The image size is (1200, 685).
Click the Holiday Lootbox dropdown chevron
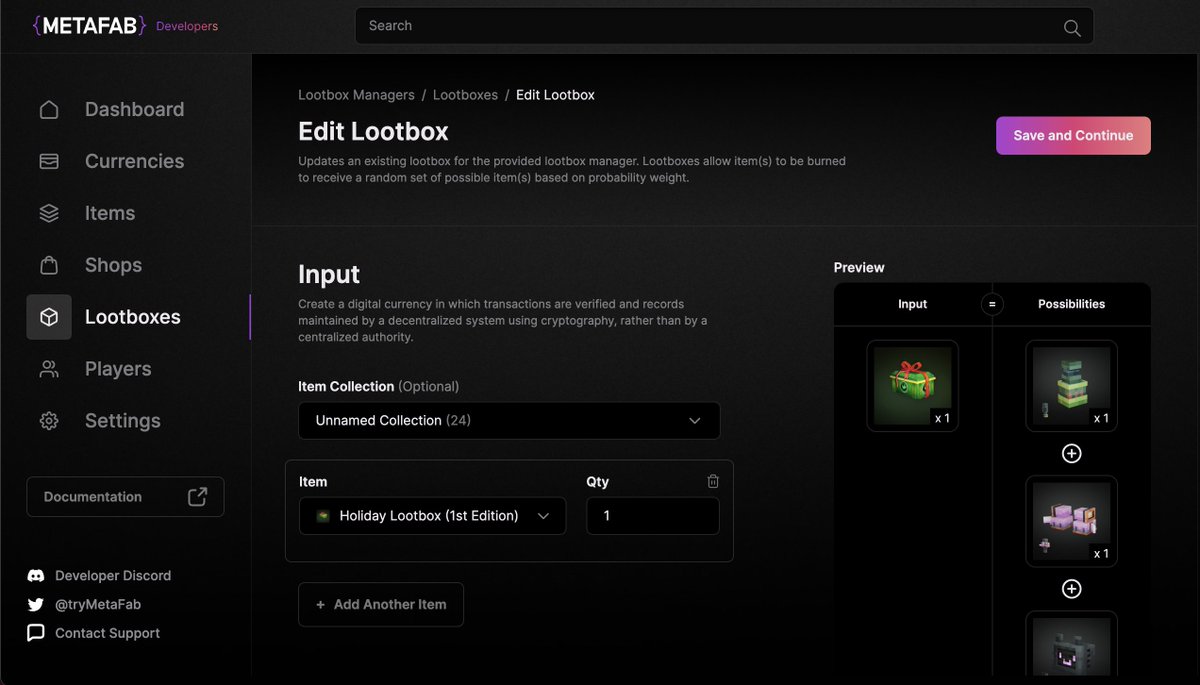tap(543, 516)
